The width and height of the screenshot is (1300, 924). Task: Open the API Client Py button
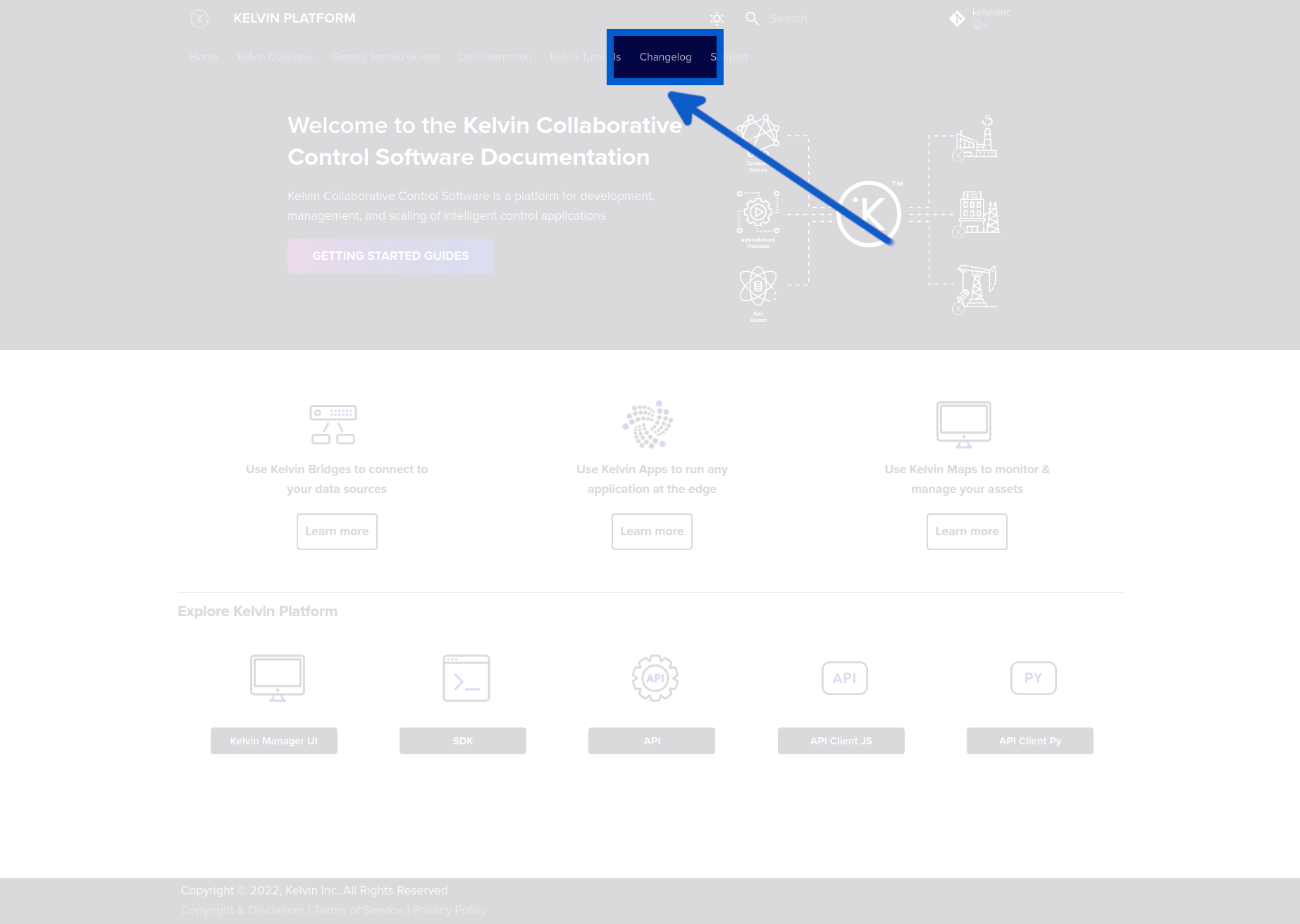1030,741
